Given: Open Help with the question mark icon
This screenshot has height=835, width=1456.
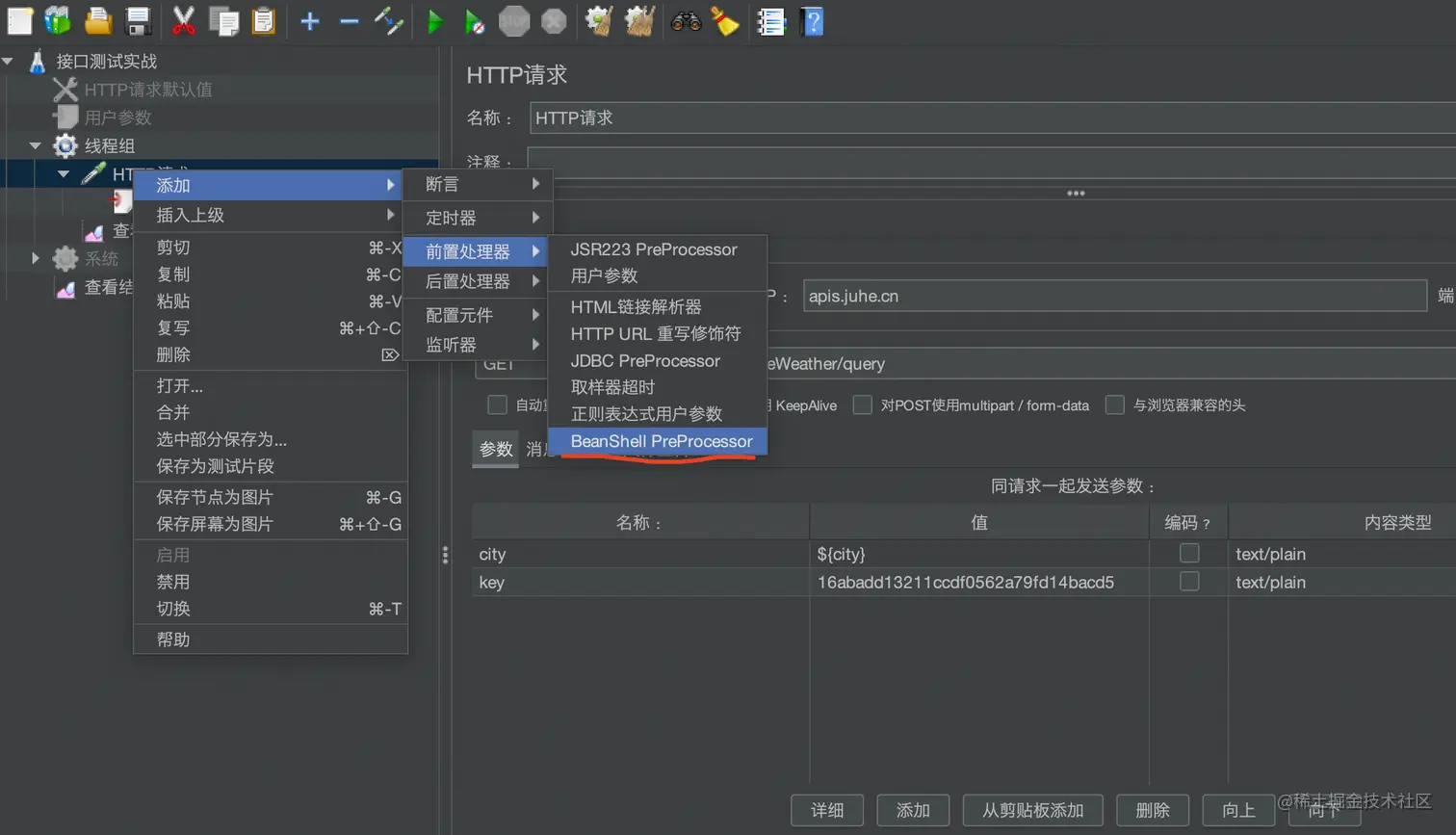Looking at the screenshot, I should (x=812, y=20).
